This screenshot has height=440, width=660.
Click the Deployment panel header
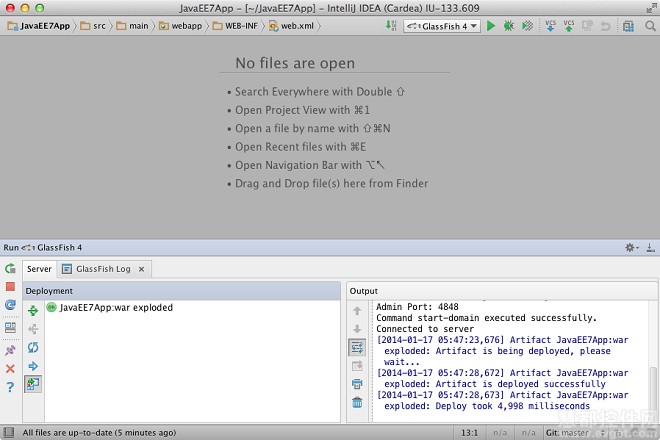[181, 291]
